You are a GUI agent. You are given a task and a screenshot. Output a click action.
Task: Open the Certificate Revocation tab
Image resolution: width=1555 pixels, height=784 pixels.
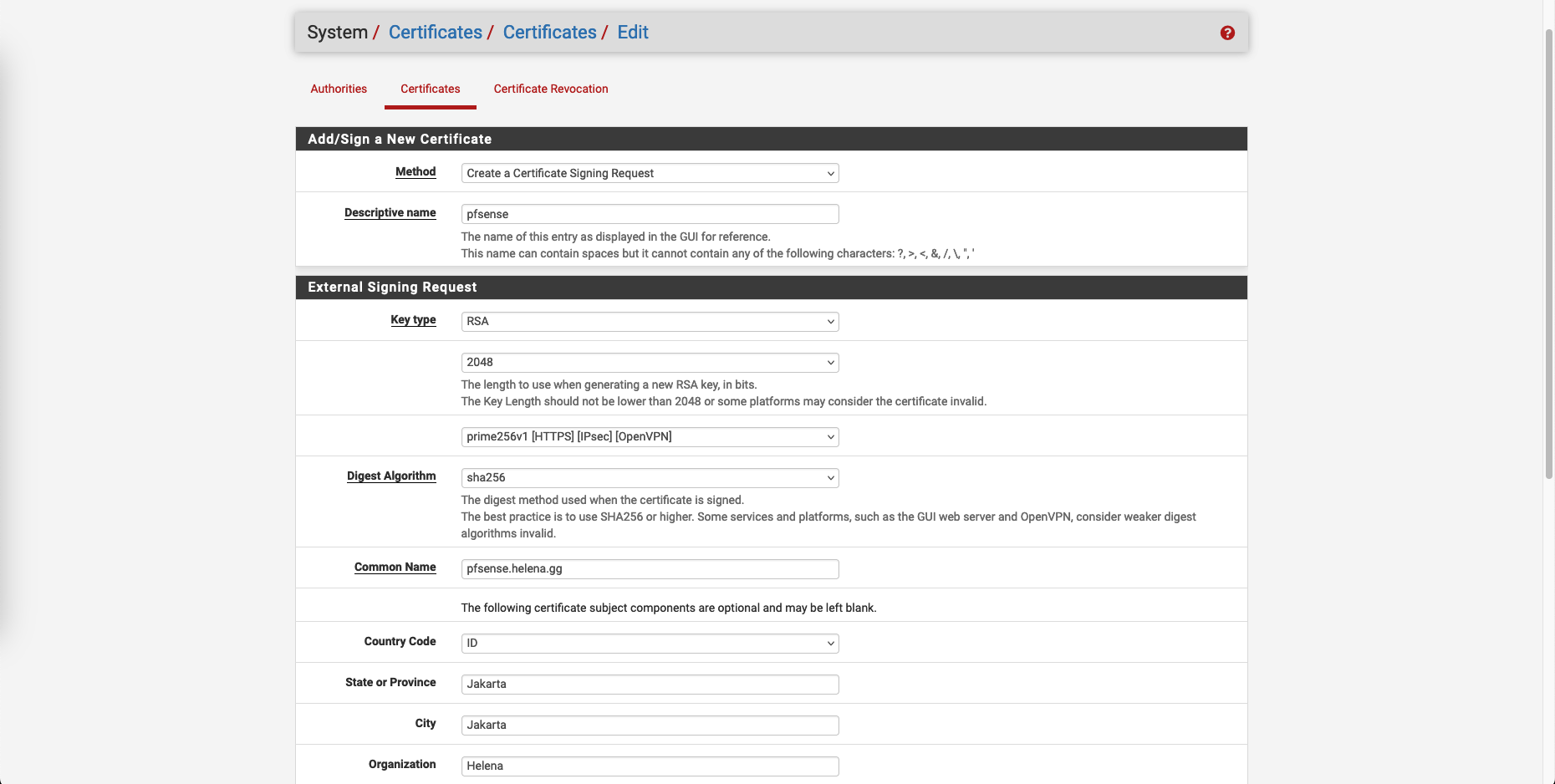(550, 89)
